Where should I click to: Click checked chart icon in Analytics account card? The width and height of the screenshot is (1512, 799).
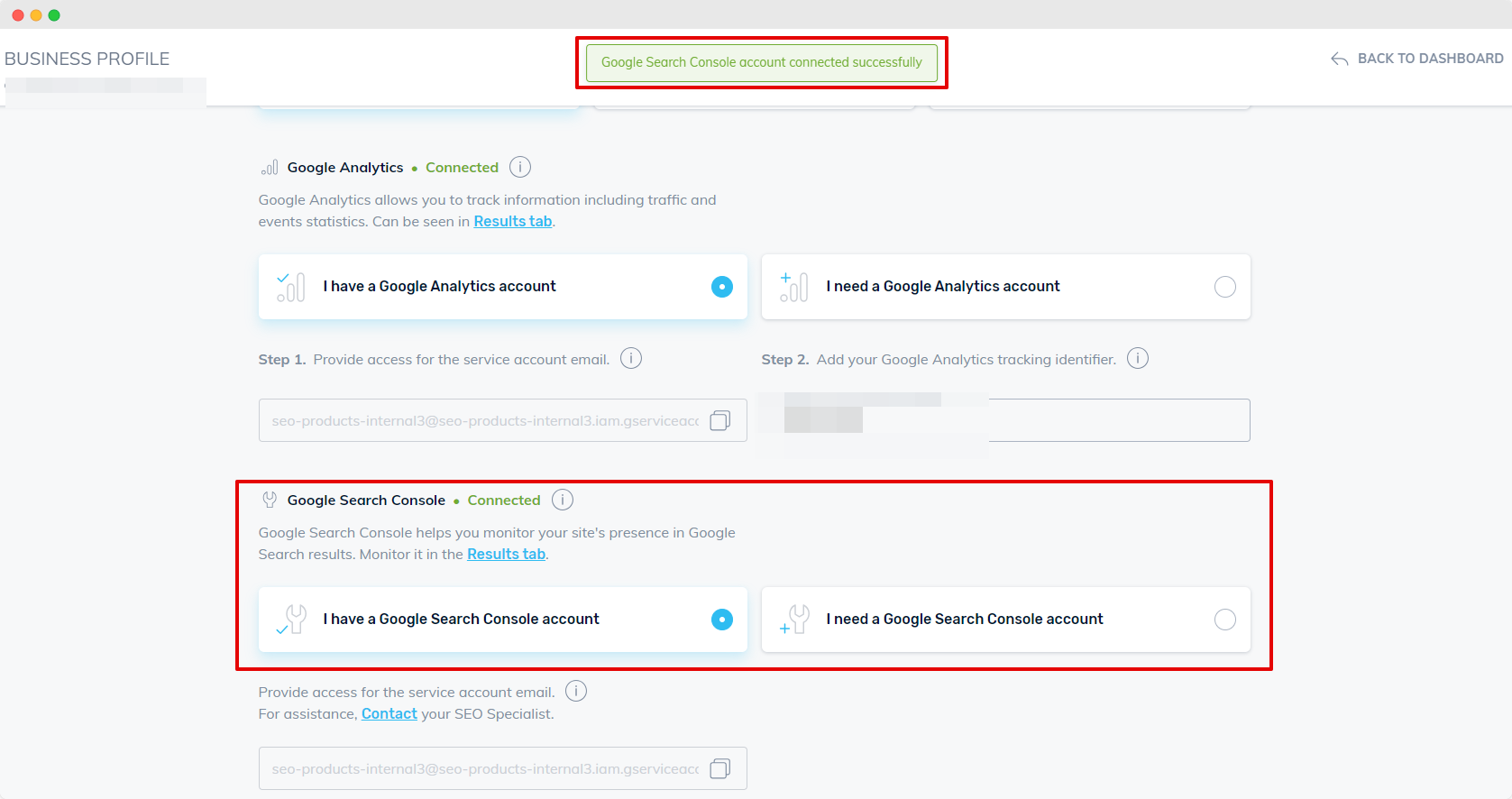290,287
